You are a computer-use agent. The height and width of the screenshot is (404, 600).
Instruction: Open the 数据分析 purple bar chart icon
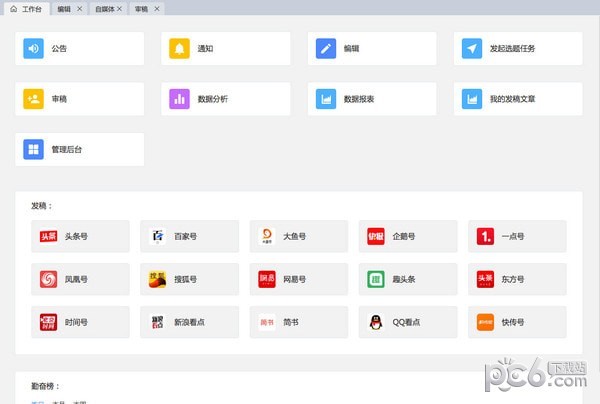click(179, 99)
